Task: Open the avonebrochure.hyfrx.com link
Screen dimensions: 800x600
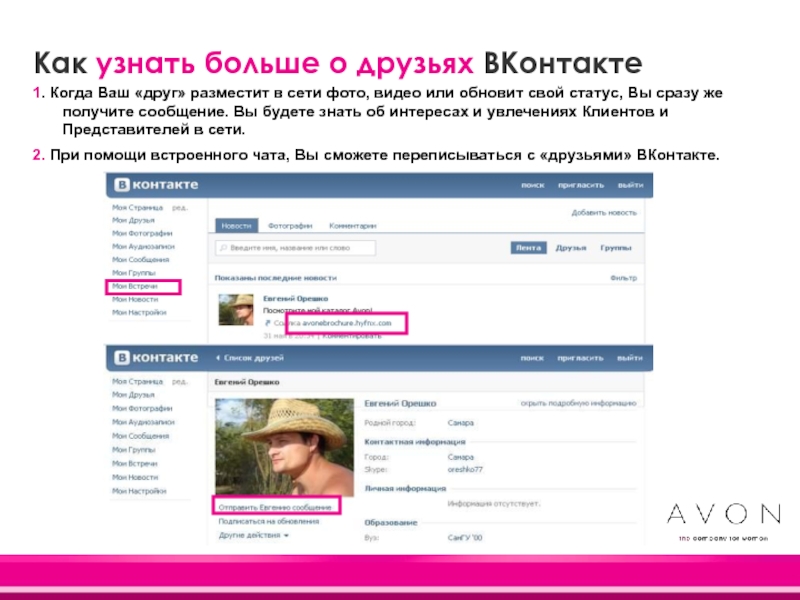Action: pos(347,323)
